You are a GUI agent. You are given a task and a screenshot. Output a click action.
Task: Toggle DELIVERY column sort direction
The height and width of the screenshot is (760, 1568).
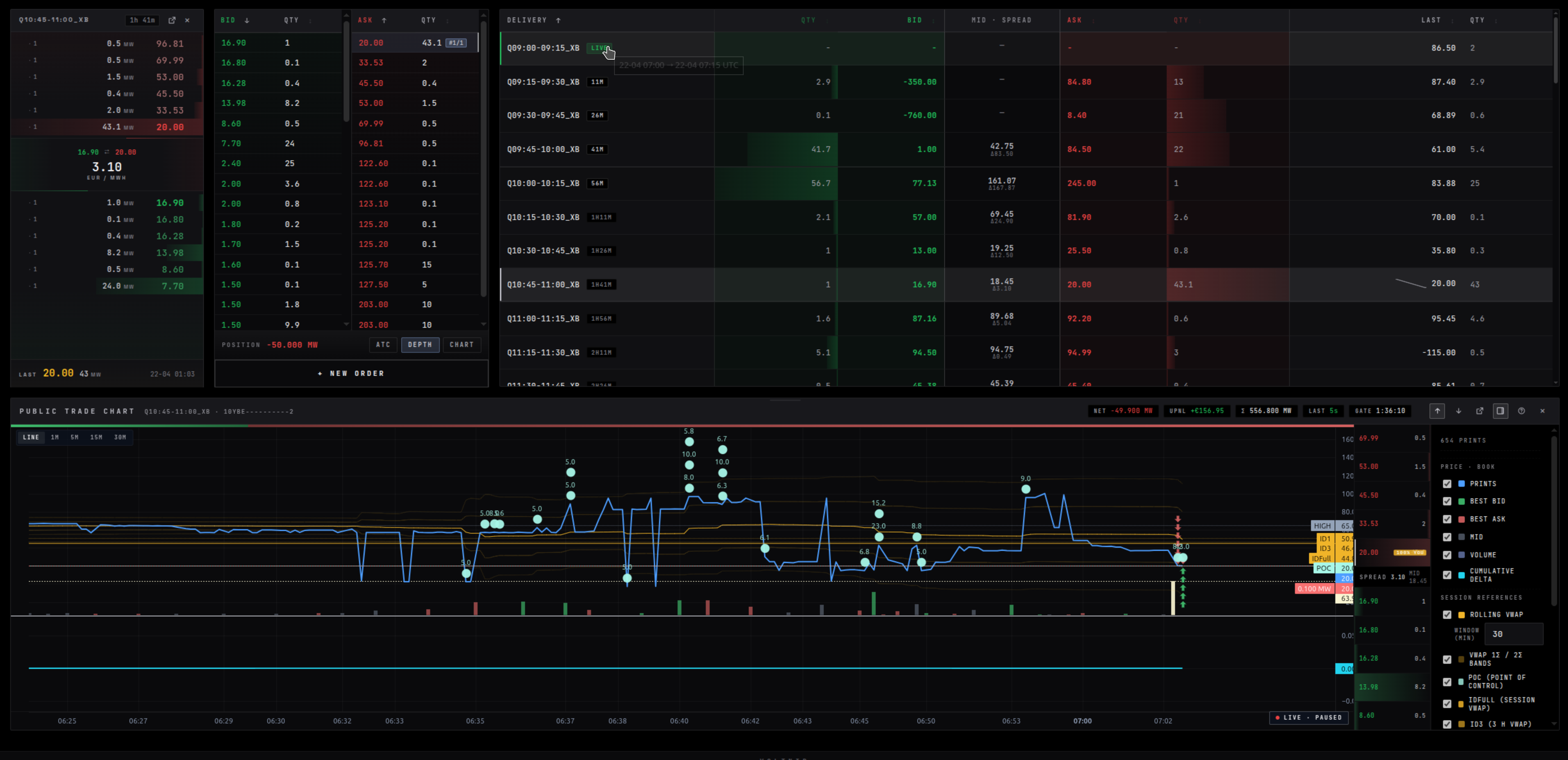pos(558,20)
